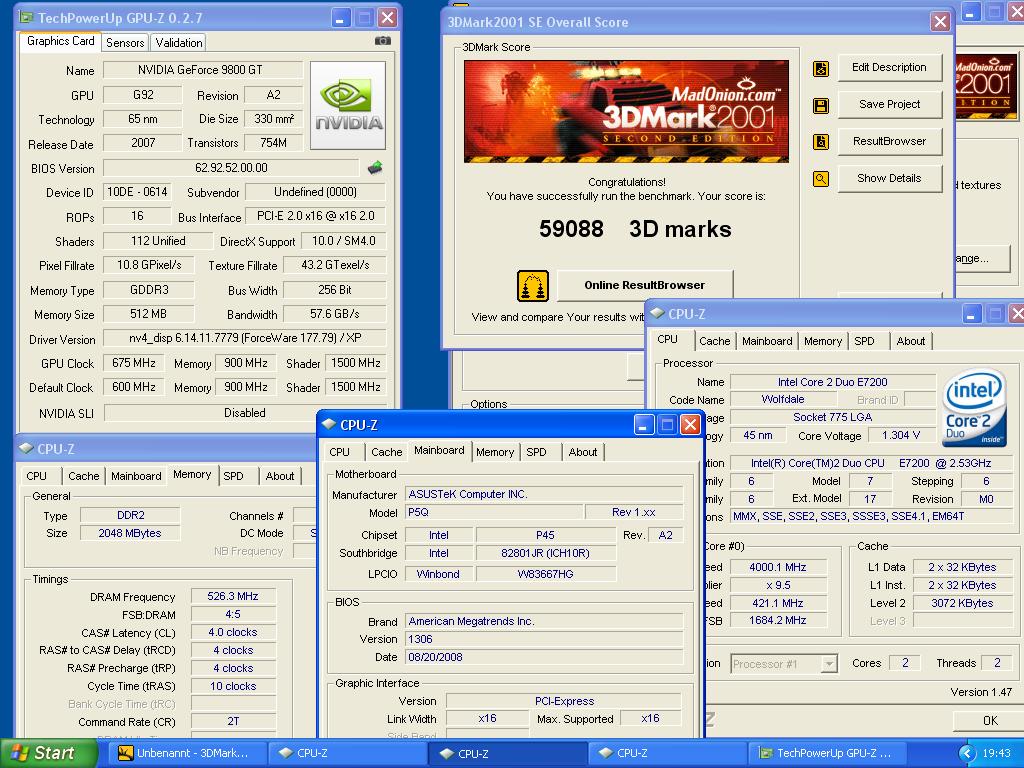Viewport: 1024px width, 768px height.
Task: Click BIOS Brand American Megatrends Inc.
Action: pyautogui.click(x=543, y=621)
